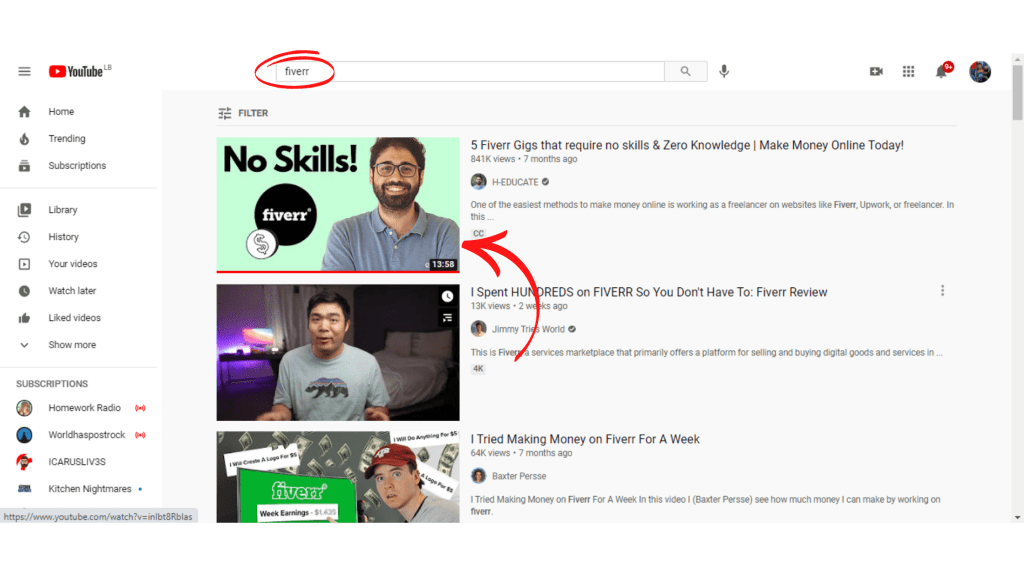This screenshot has width=1024, height=576.
Task: Play the Jimmy Tries World video thumbnail
Action: 338,352
